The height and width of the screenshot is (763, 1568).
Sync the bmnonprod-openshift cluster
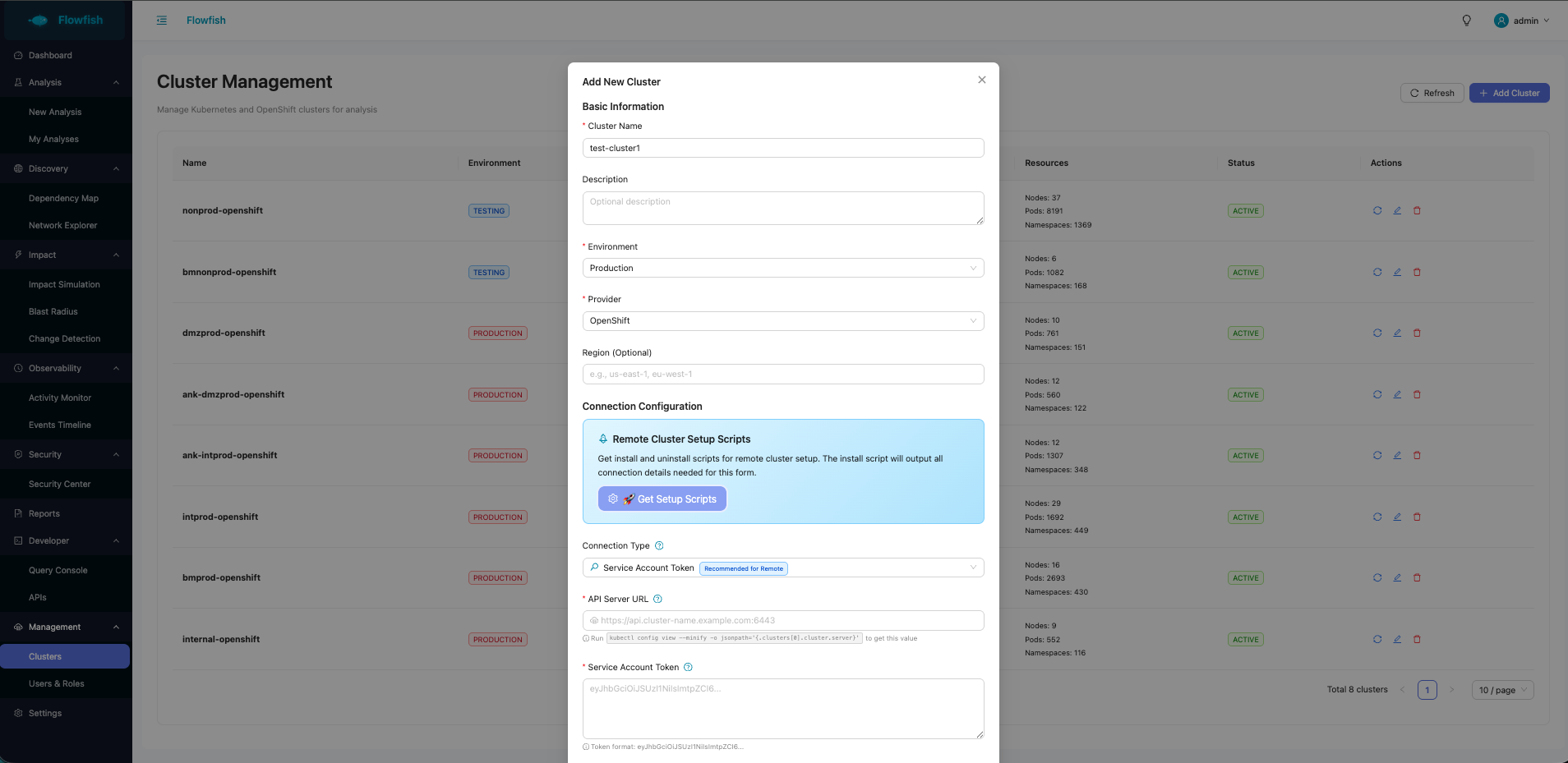click(1377, 272)
